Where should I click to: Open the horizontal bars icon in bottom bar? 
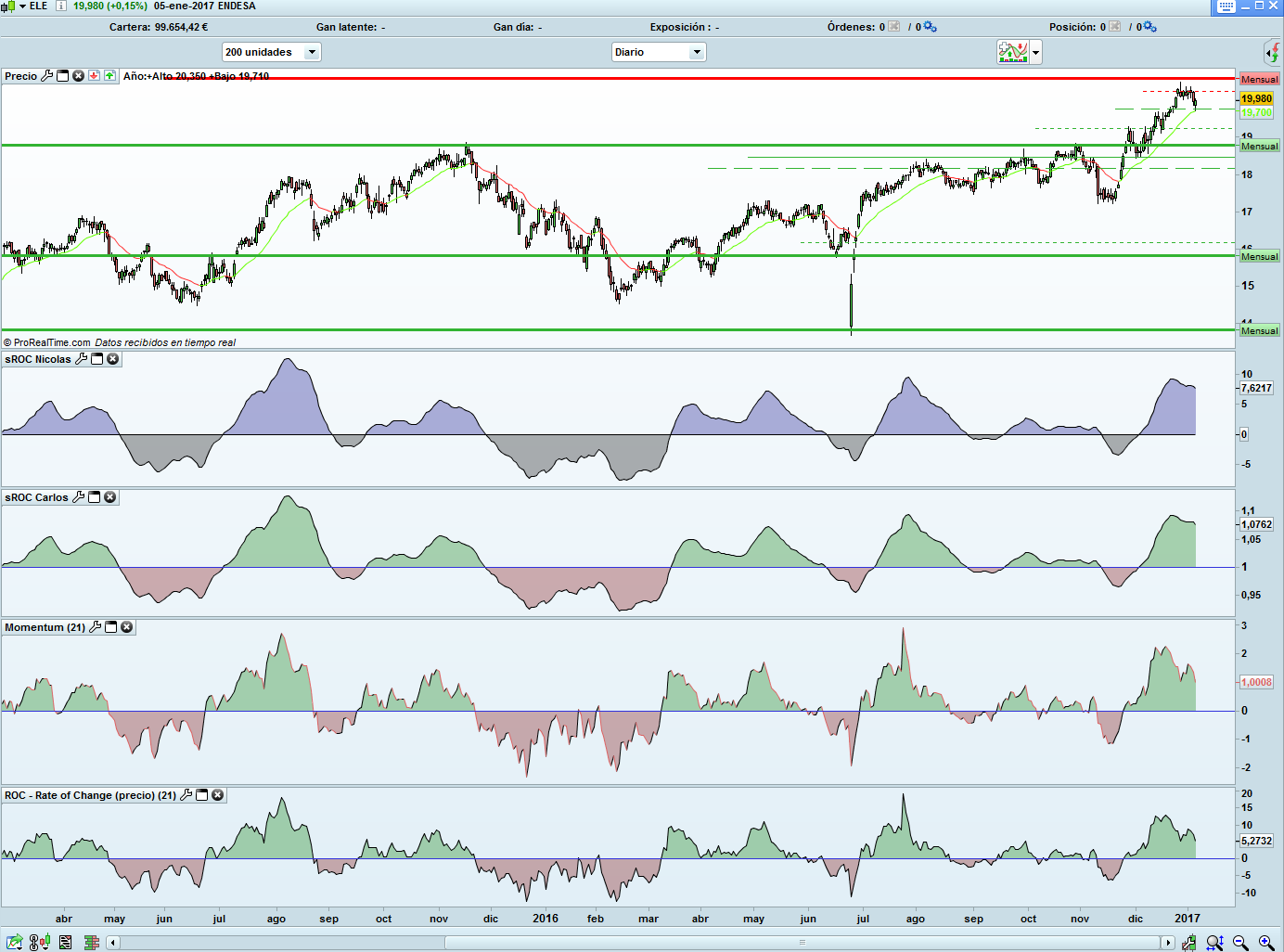91,943
